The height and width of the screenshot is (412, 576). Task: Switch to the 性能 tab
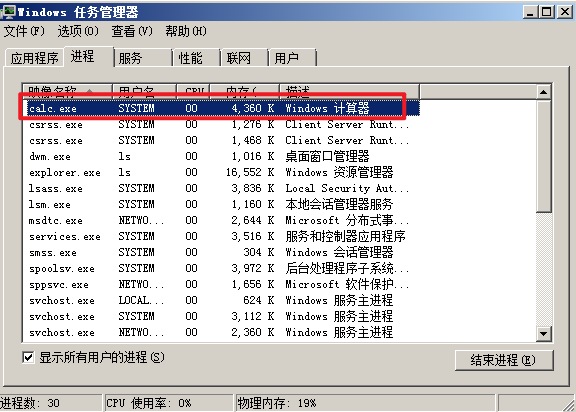[x=197, y=58]
